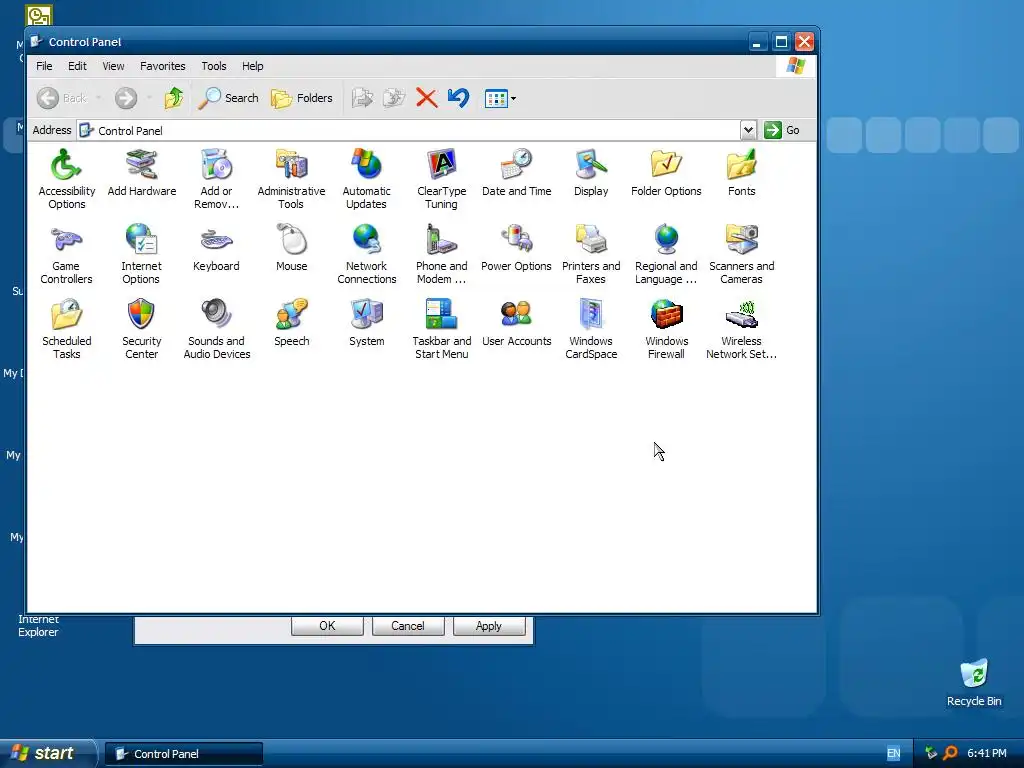Select Control Panel taskbar button
The width and height of the screenshot is (1024, 768).
(184, 754)
